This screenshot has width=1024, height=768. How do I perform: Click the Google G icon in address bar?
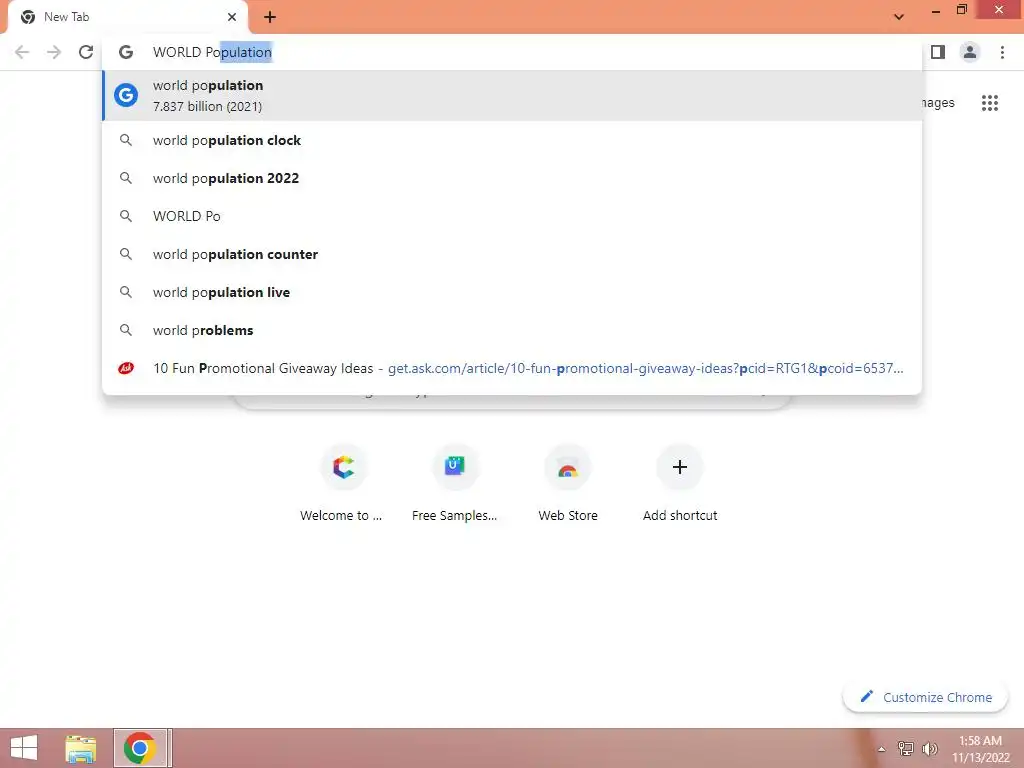tap(125, 52)
